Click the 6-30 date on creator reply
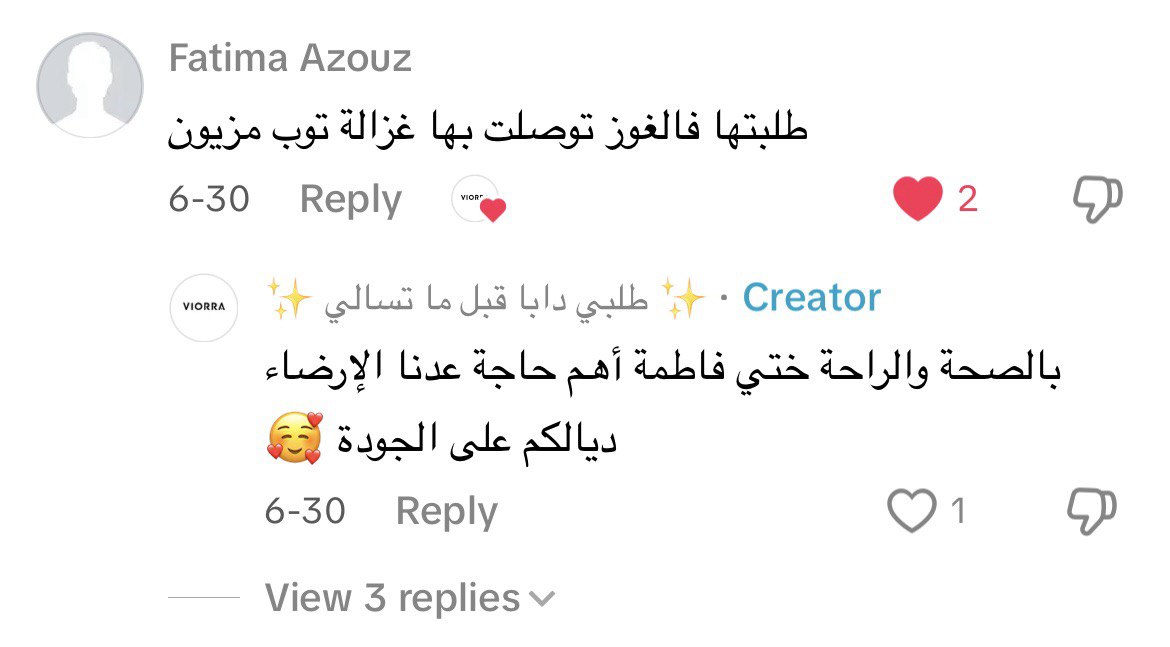The image size is (1170, 647). (x=305, y=512)
